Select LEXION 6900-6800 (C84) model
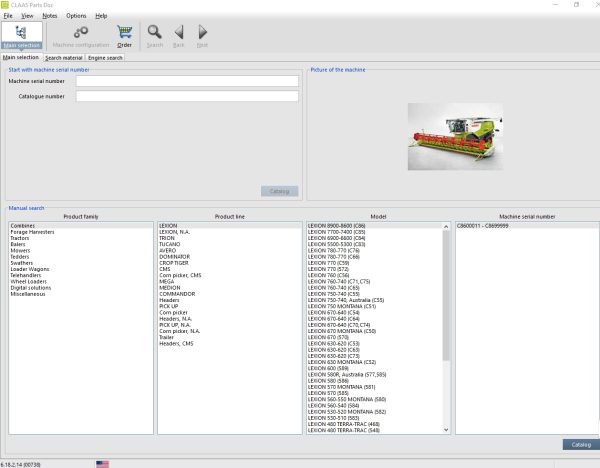The height and width of the screenshot is (468, 600). click(x=375, y=238)
